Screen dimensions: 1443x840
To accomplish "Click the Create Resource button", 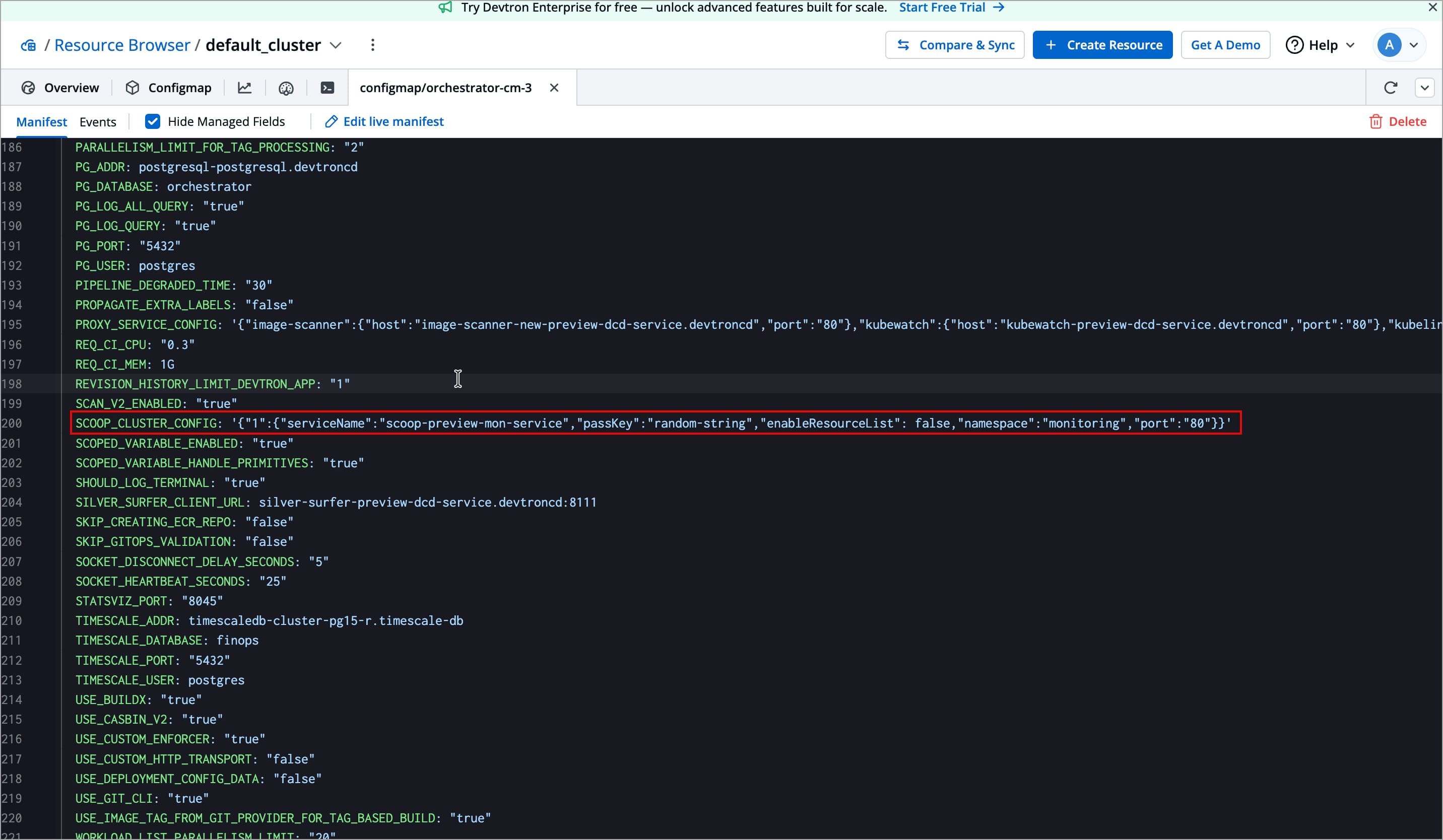I will tap(1102, 45).
